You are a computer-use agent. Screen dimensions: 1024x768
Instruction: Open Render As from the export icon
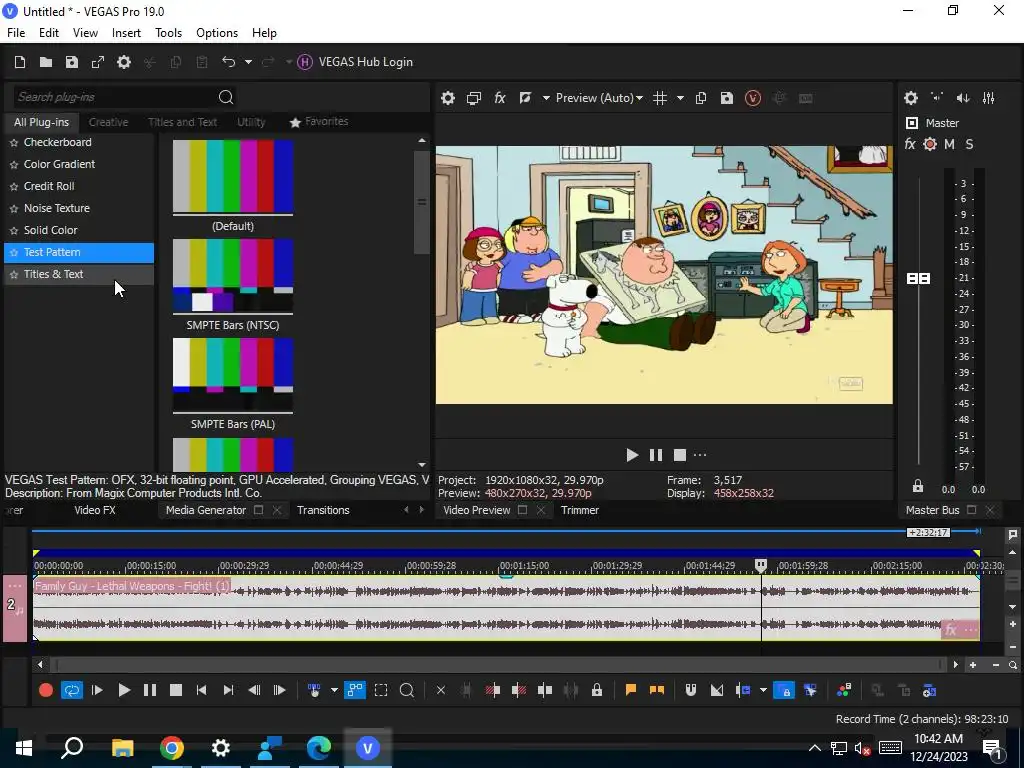(98, 62)
